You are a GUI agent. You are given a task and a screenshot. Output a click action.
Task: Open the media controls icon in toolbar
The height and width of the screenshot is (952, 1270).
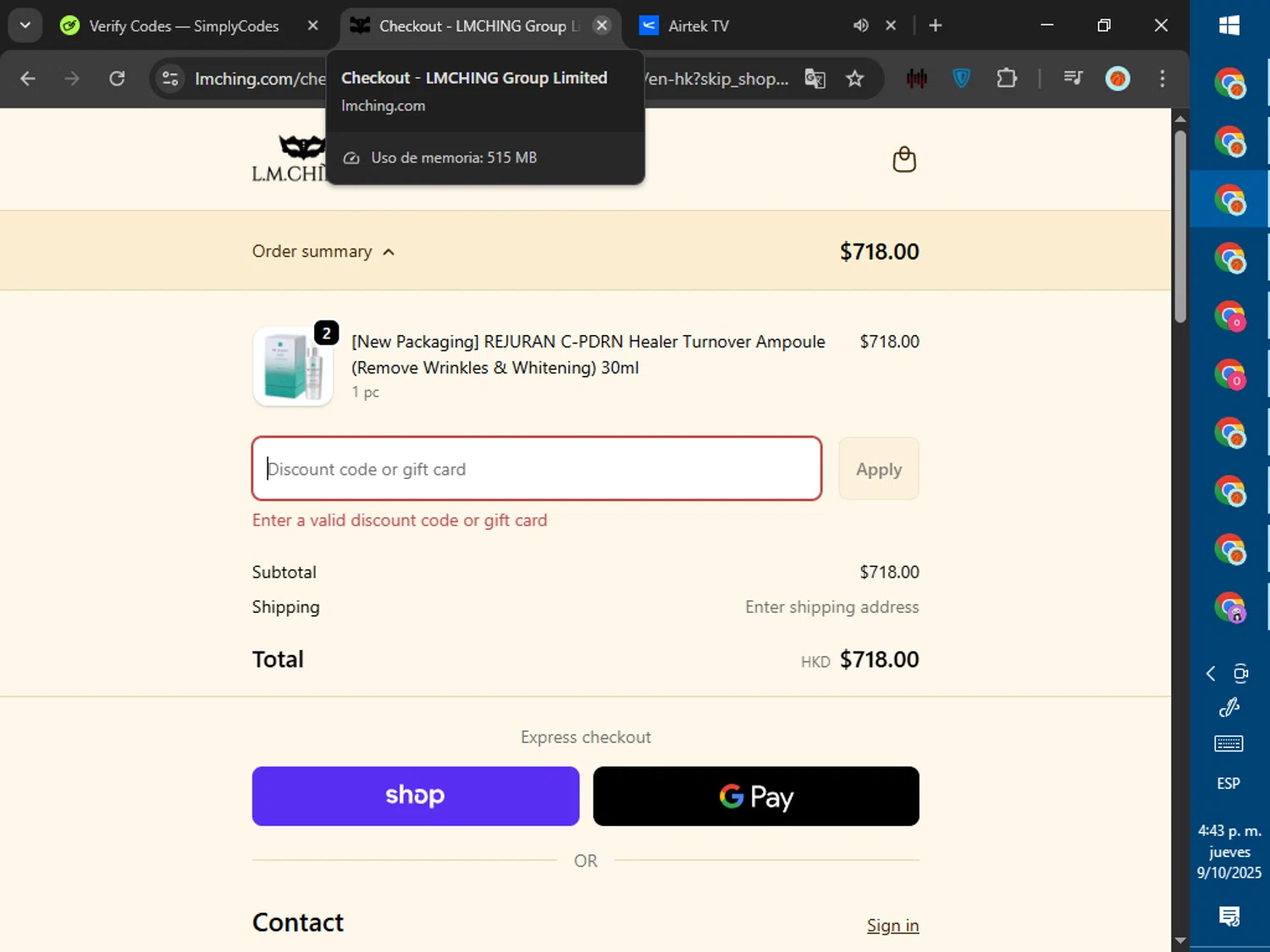click(x=1073, y=79)
